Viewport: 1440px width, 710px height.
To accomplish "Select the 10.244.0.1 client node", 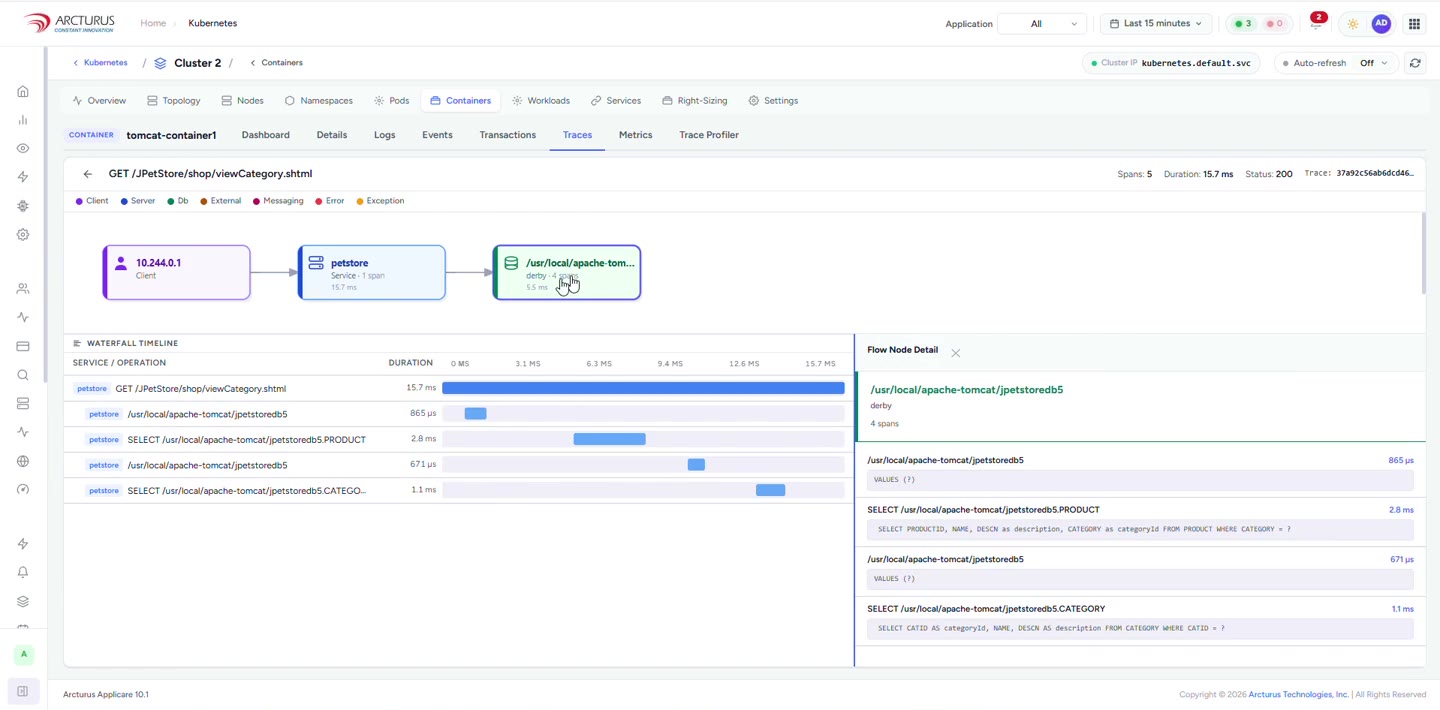I will click(176, 272).
